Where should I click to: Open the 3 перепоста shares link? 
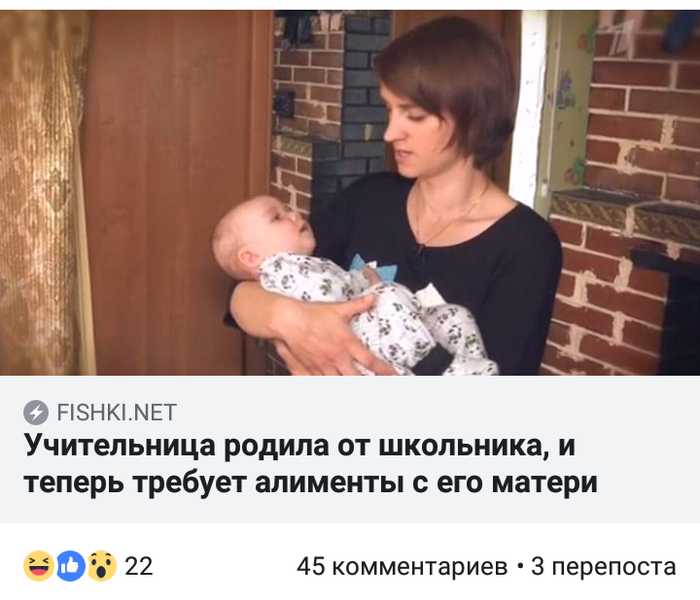[603, 567]
